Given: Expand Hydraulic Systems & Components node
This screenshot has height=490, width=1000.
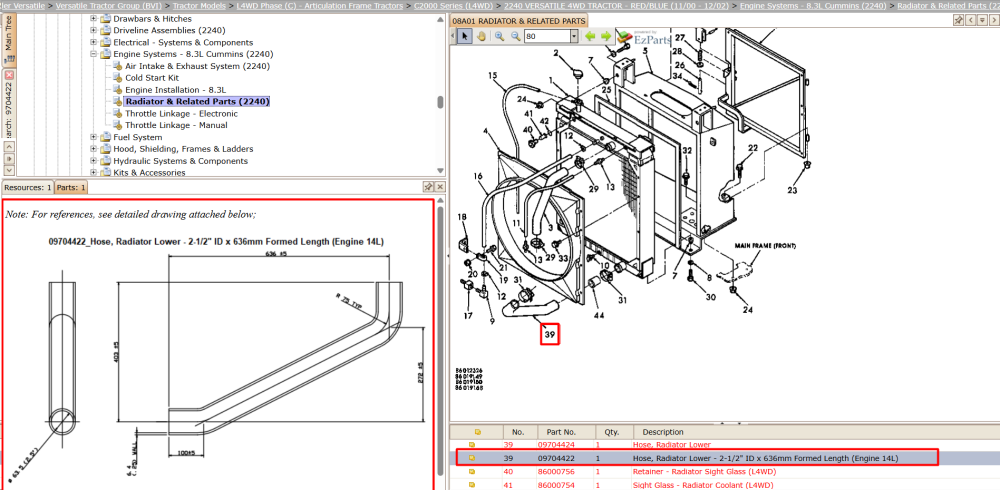Looking at the screenshot, I should pyautogui.click(x=94, y=161).
